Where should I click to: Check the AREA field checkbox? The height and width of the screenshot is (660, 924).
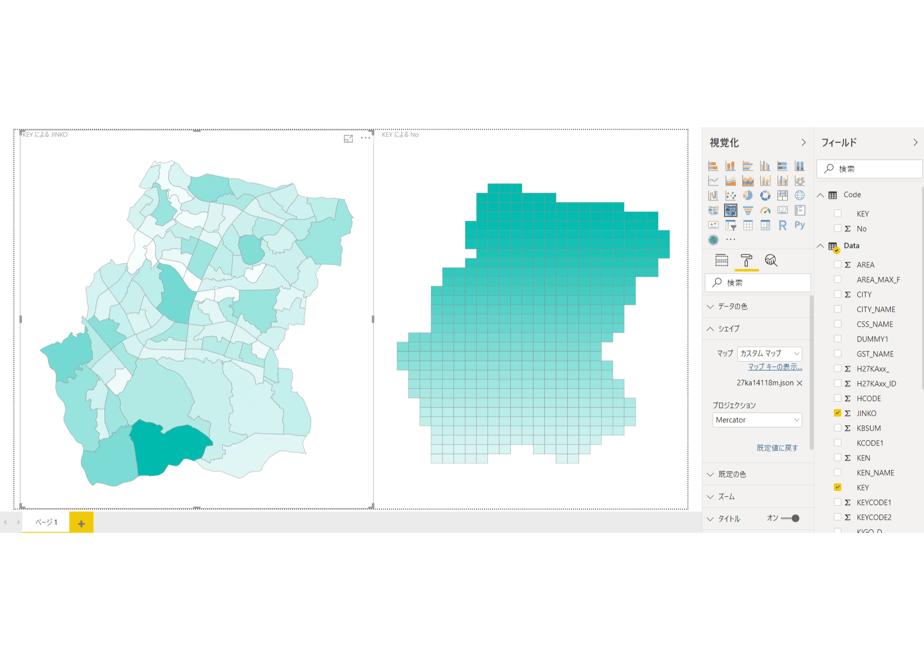(837, 265)
